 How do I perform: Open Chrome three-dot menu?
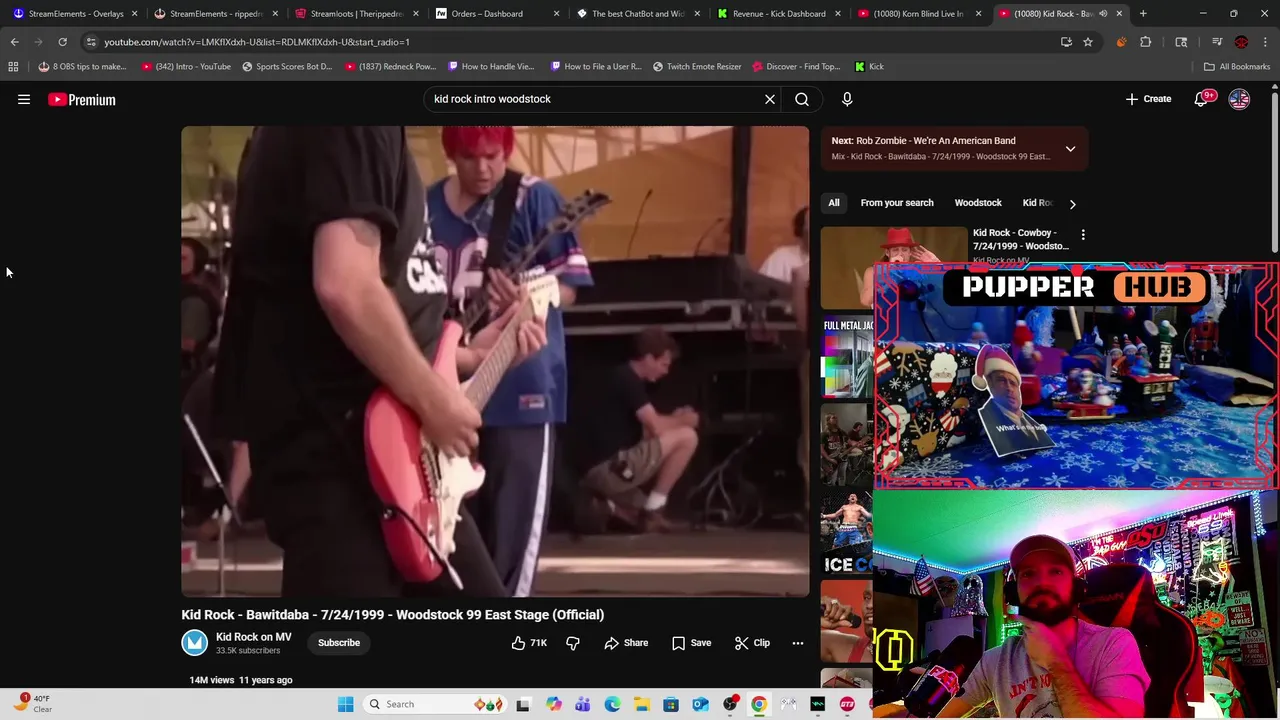pos(1266,42)
